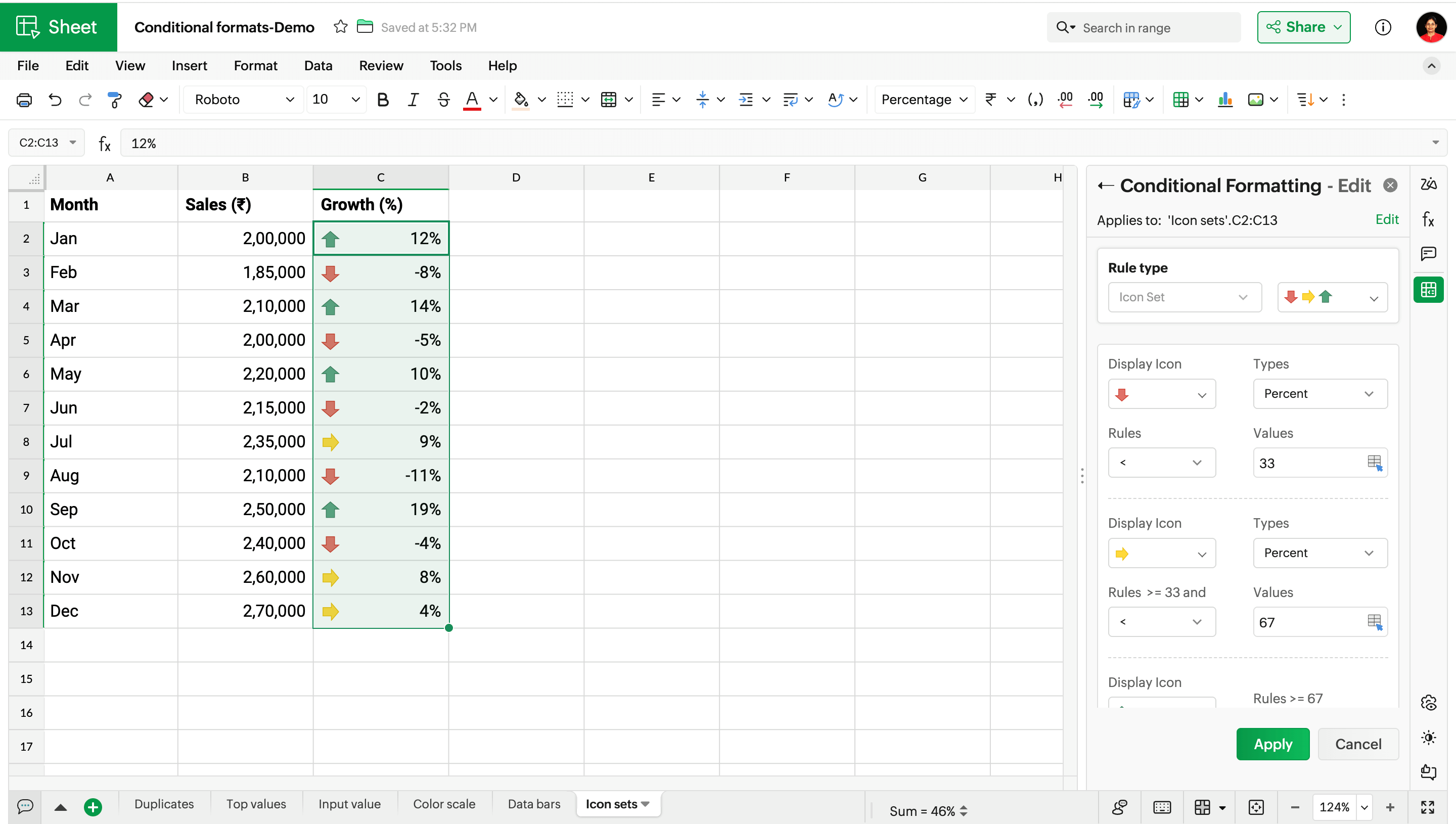Open the Format menu
The height and width of the screenshot is (824, 1456).
click(255, 66)
